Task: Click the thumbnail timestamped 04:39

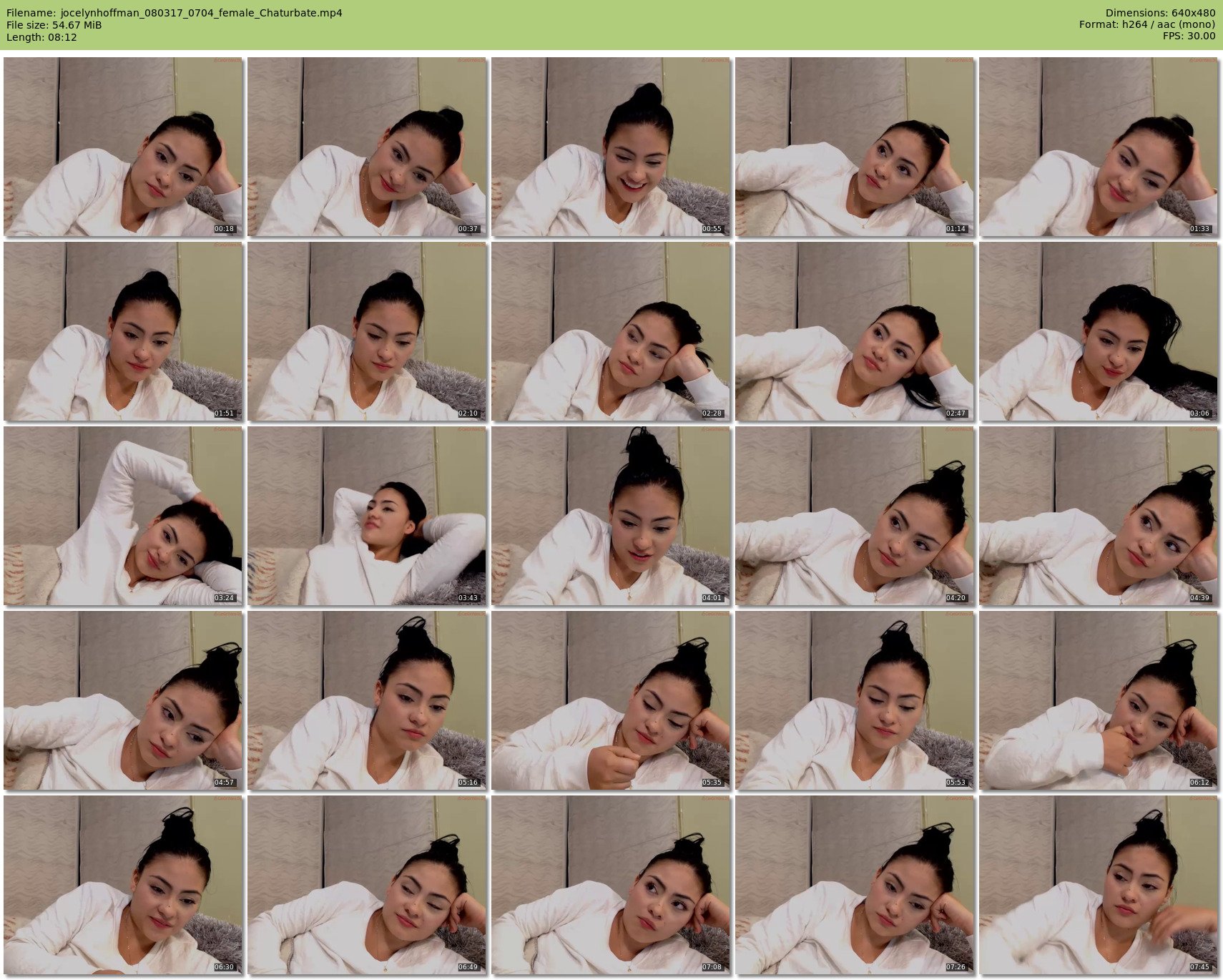Action: click(x=1099, y=516)
